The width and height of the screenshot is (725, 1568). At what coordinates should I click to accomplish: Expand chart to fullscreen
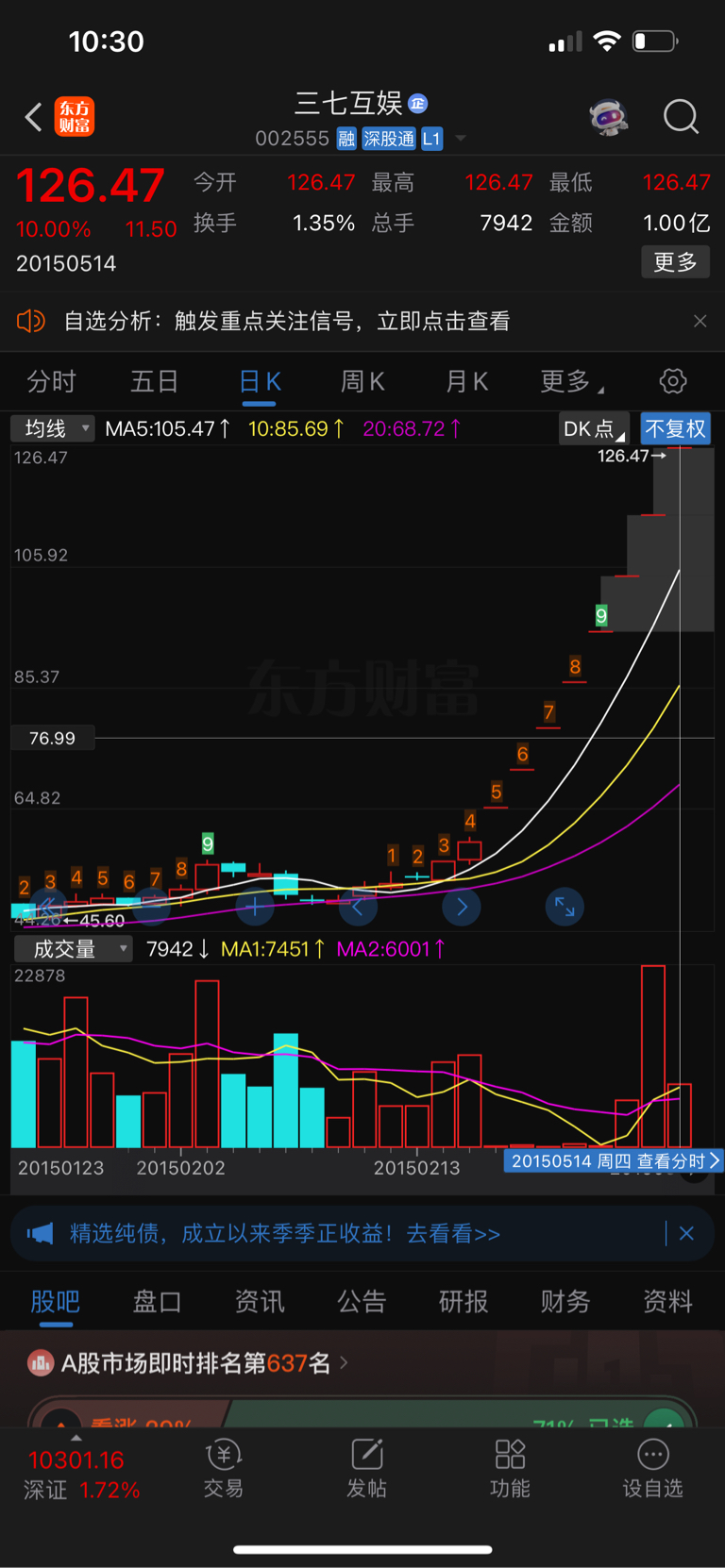pos(565,907)
